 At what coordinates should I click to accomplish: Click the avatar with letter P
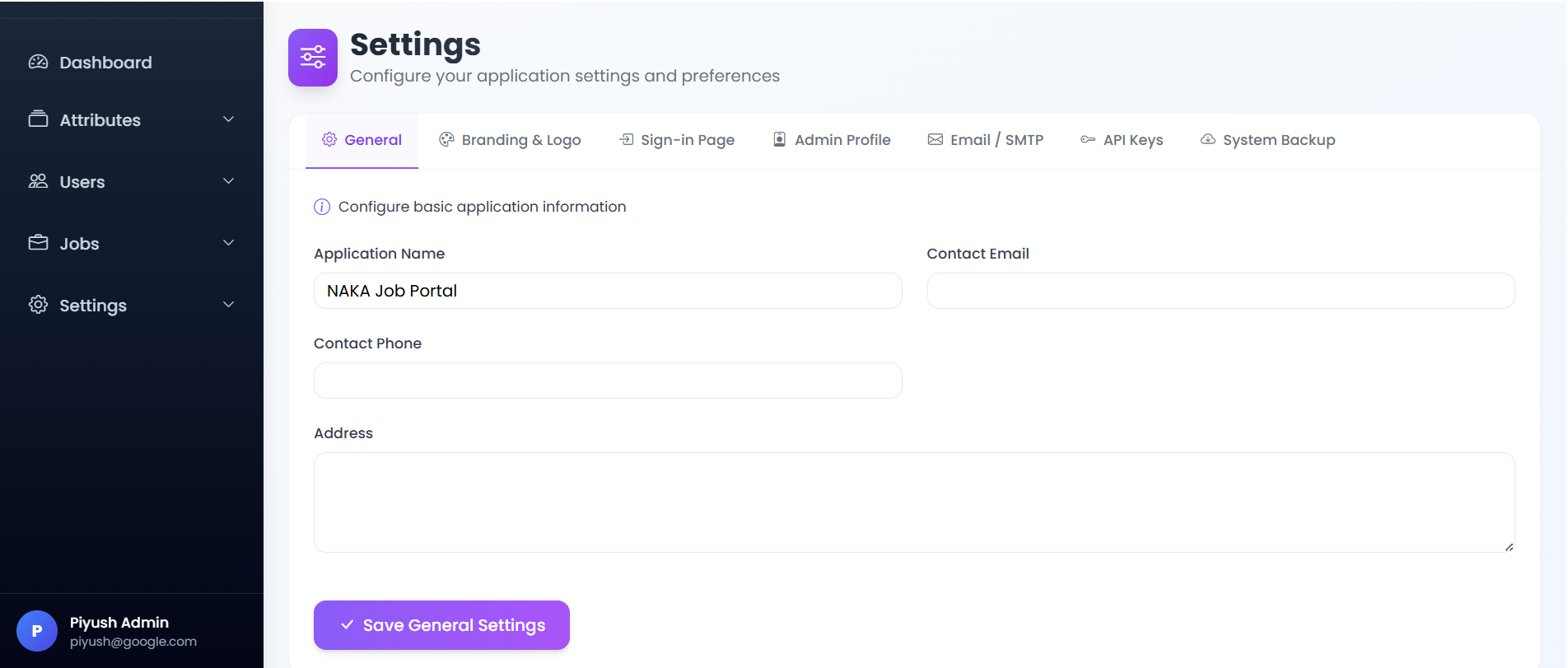pos(37,631)
